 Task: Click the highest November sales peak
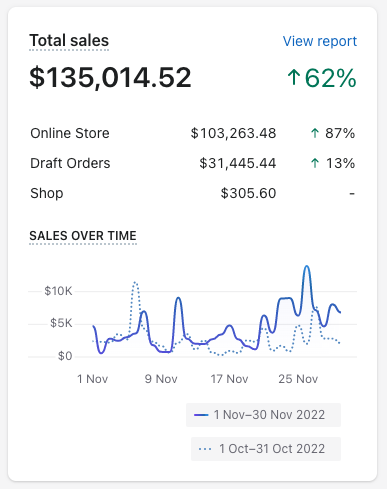click(307, 266)
